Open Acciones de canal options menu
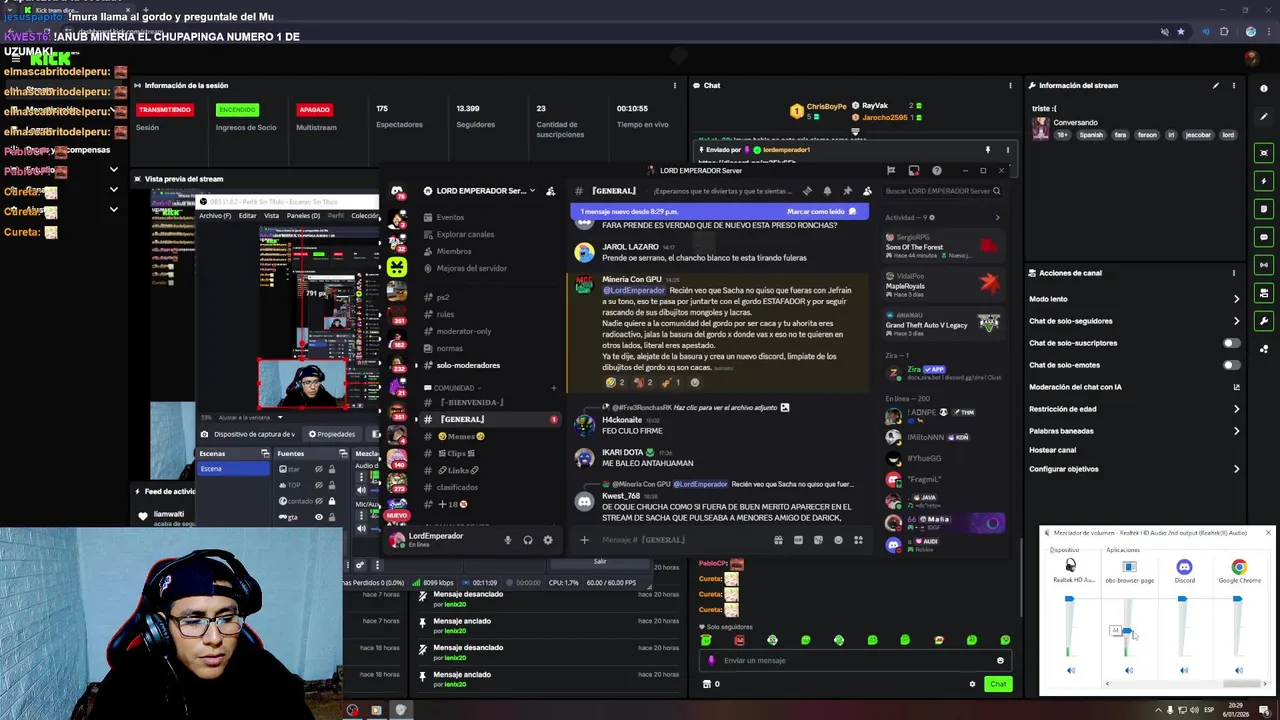 [1234, 273]
